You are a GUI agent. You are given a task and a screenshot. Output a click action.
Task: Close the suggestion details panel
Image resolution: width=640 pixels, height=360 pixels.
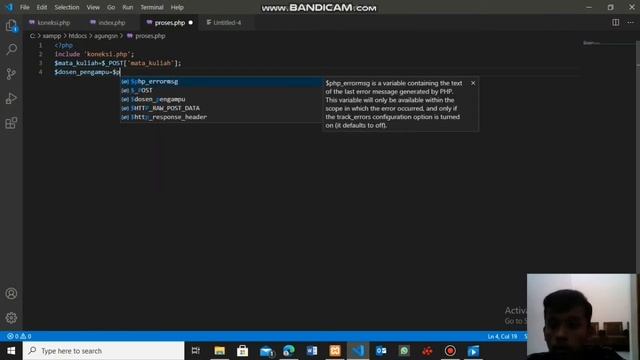pos(473,83)
